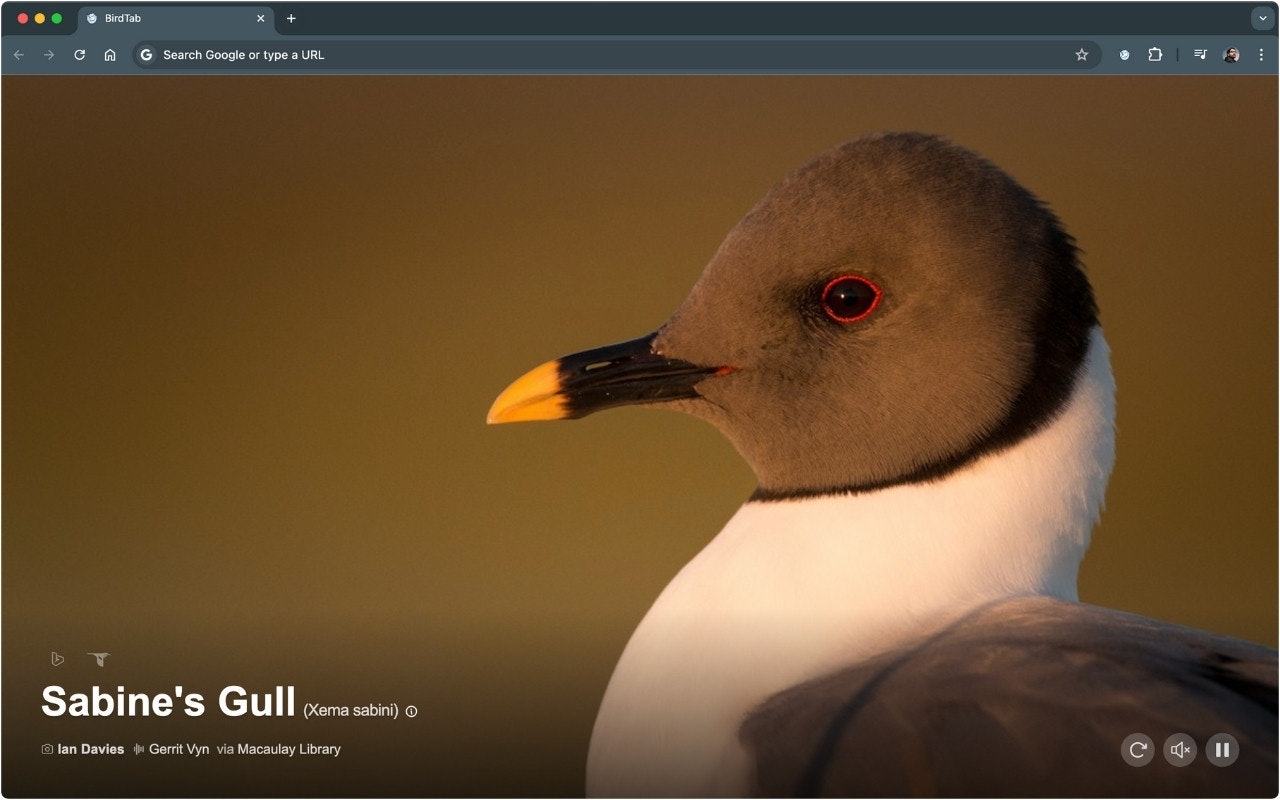
Task: Open the Chrome extensions puzzle icon
Action: click(1155, 55)
